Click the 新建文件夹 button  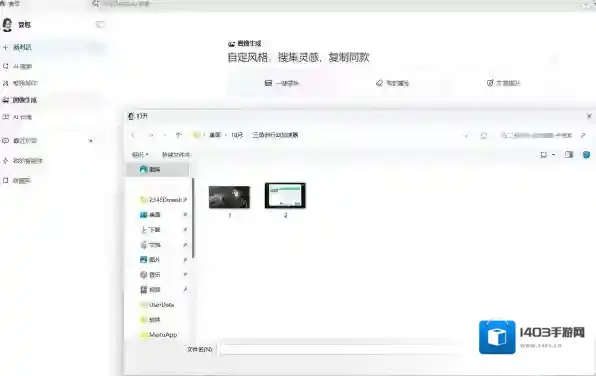[176, 155]
